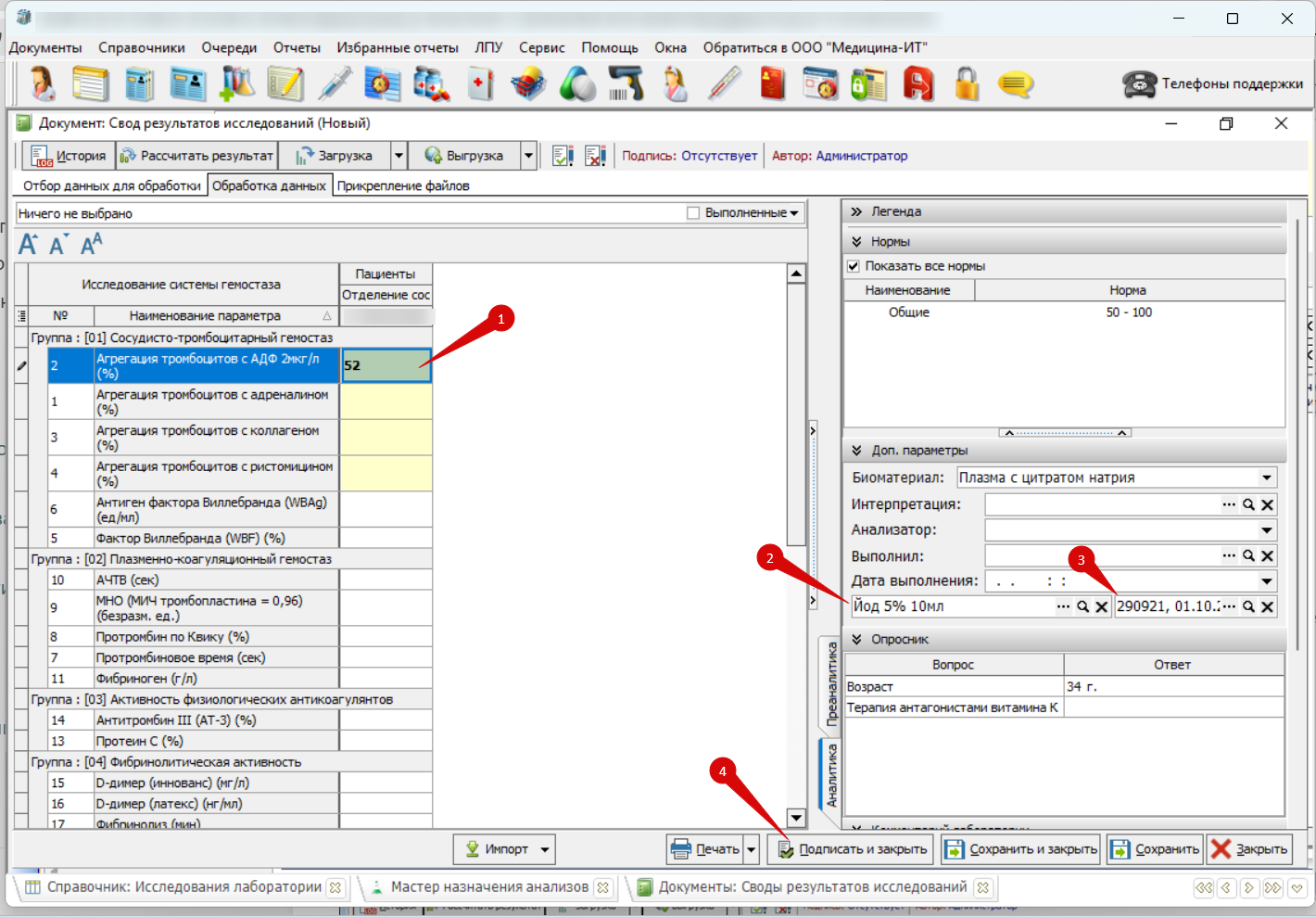Click the red PDF document toolbar icon
1316x917 pixels.
tap(917, 84)
